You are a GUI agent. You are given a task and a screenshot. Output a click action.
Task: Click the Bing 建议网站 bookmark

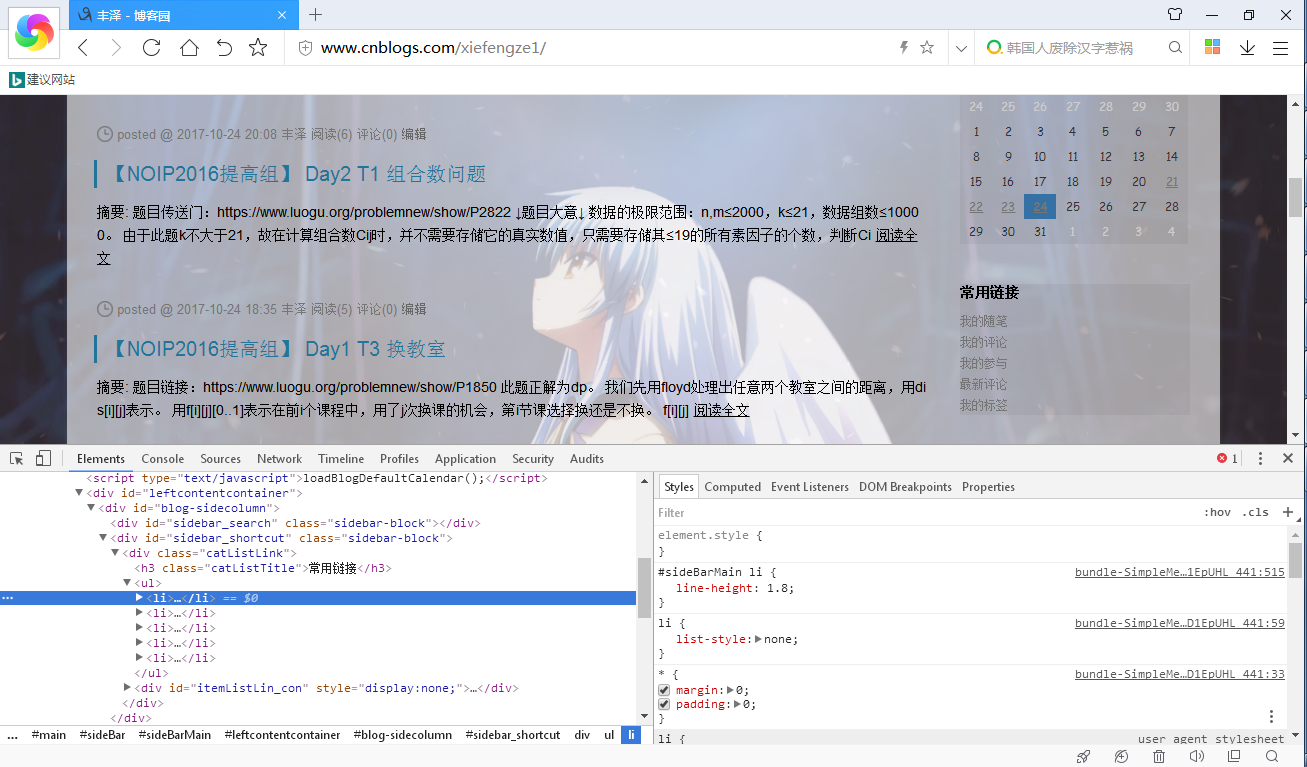(x=42, y=80)
